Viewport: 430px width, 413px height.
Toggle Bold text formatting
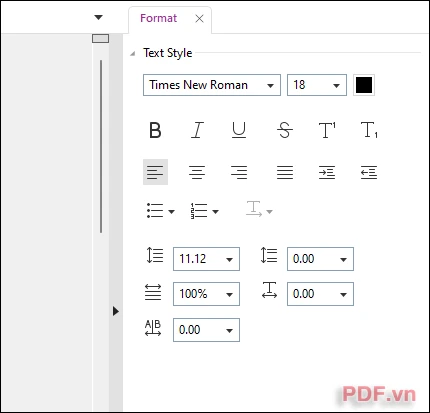155,130
